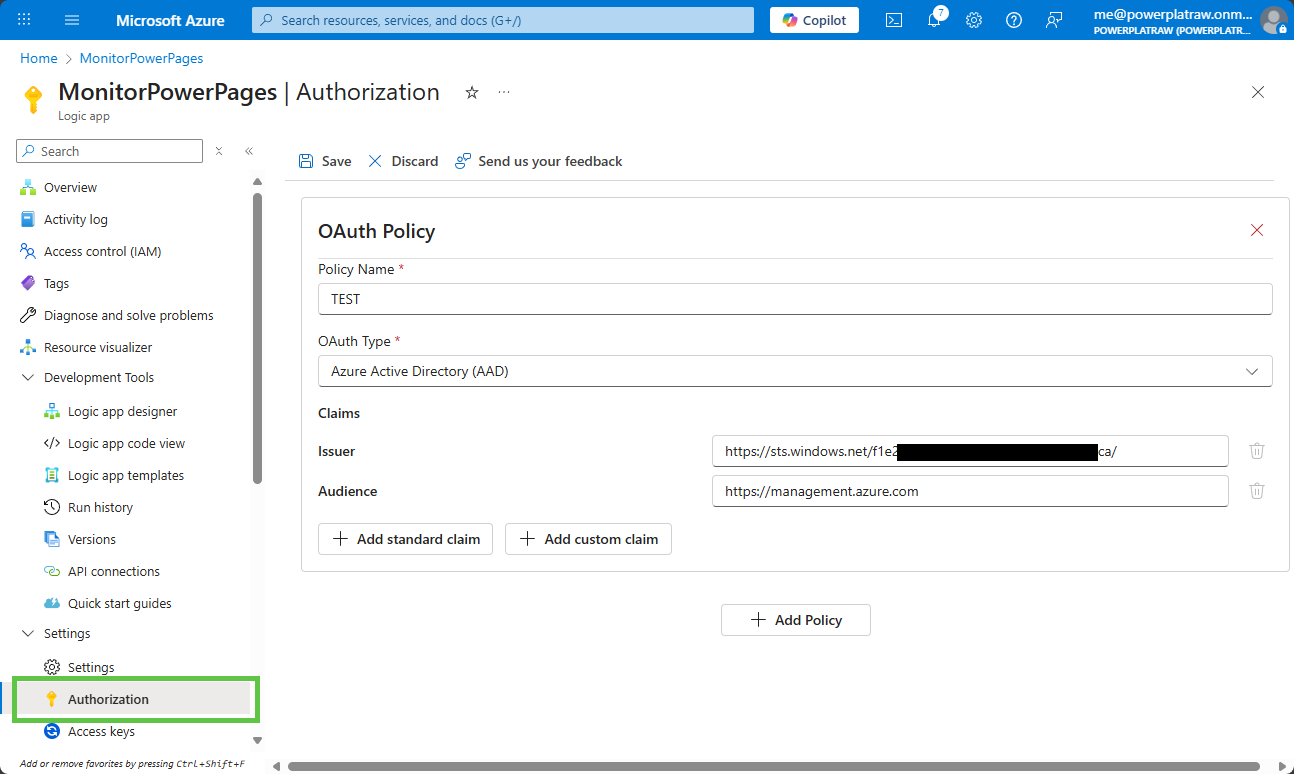Screen dimensions: 1294x774
Task: Remove the OAuth Policy with red X
Action: click(1257, 230)
